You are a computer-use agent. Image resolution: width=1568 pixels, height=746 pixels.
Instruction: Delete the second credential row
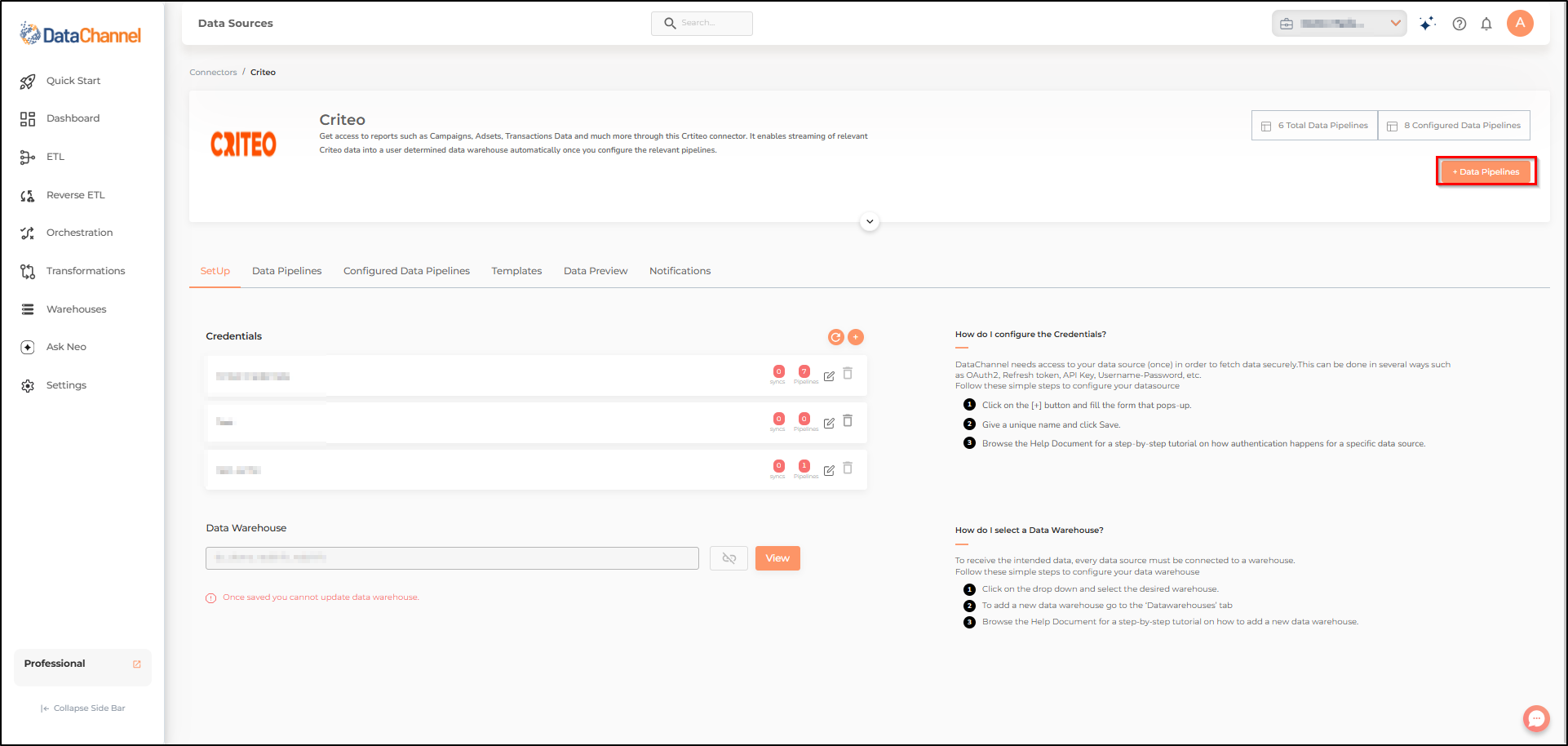pos(848,421)
